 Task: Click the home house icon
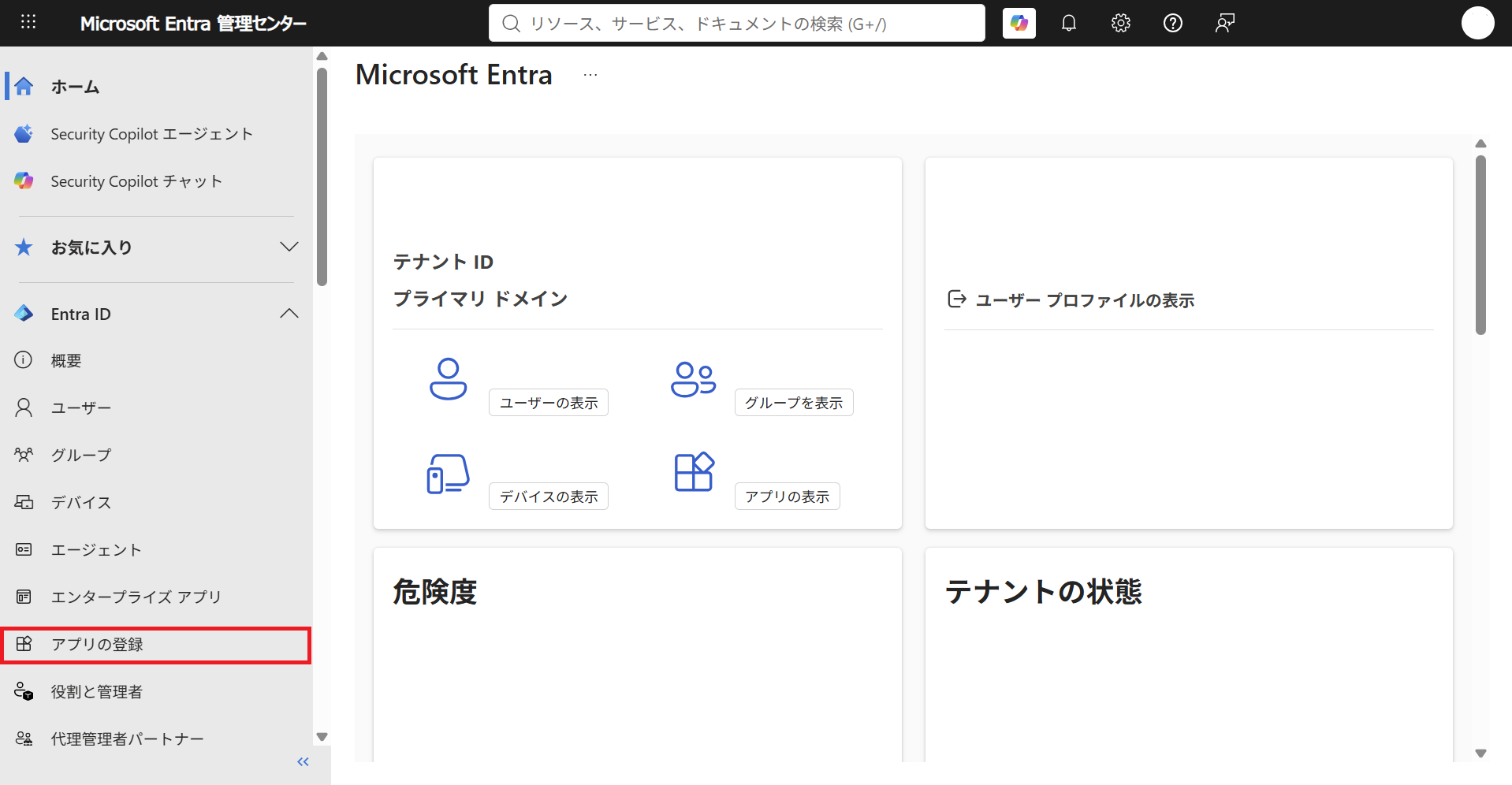tap(24, 86)
